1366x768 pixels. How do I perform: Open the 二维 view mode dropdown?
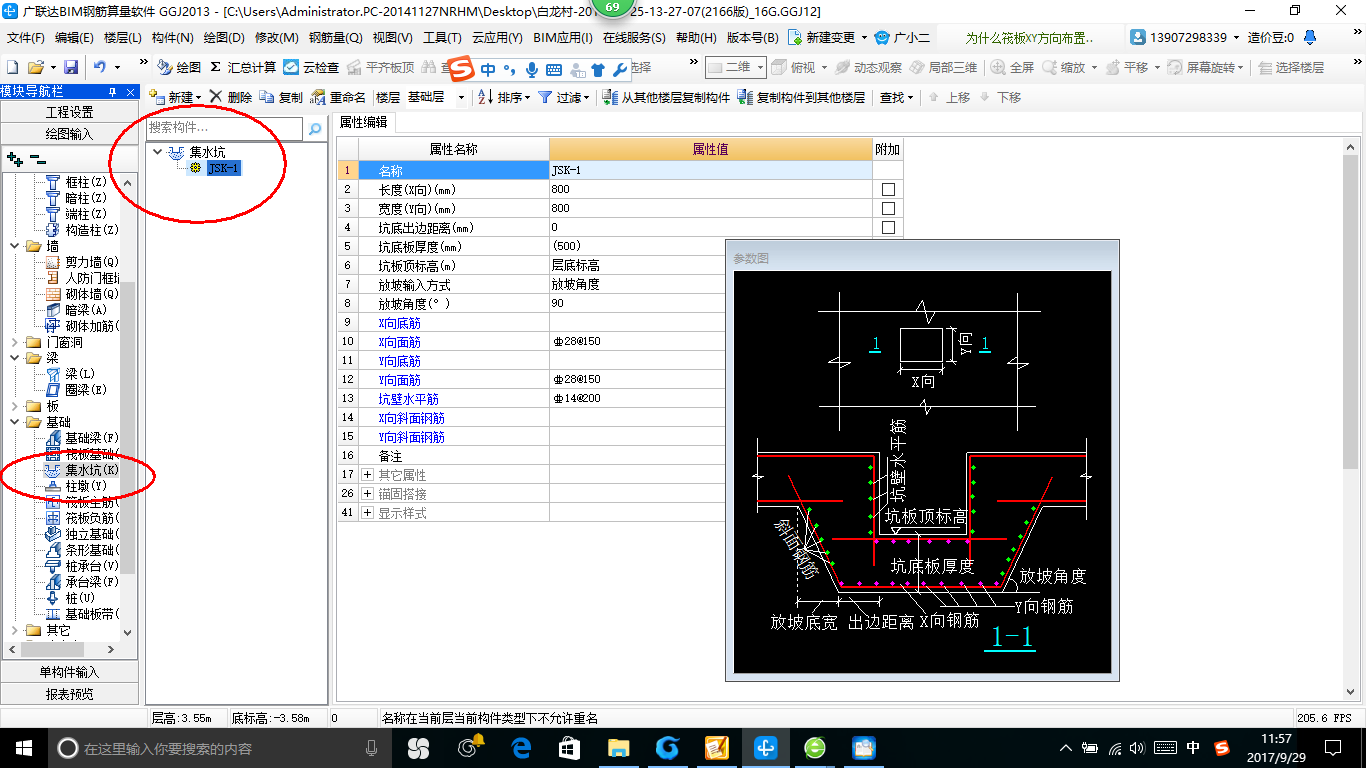tap(736, 67)
